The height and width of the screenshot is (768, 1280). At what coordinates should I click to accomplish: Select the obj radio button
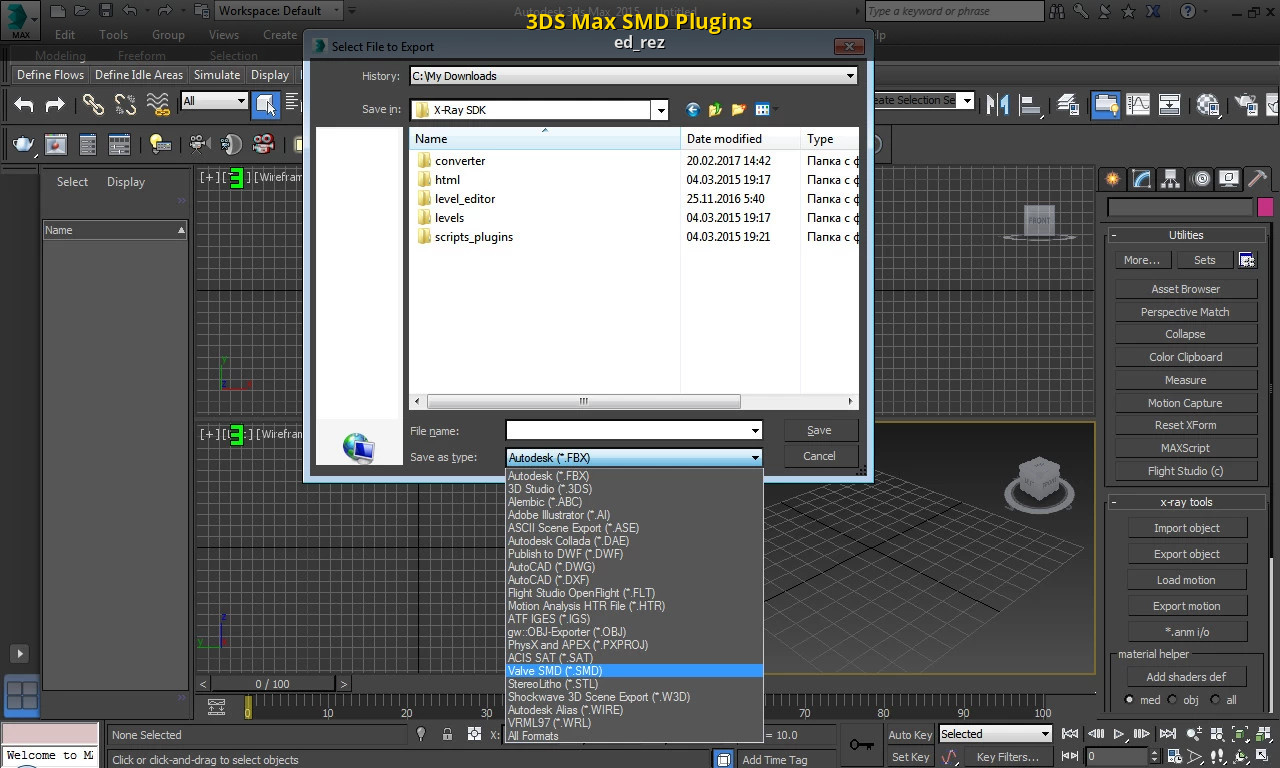1173,700
